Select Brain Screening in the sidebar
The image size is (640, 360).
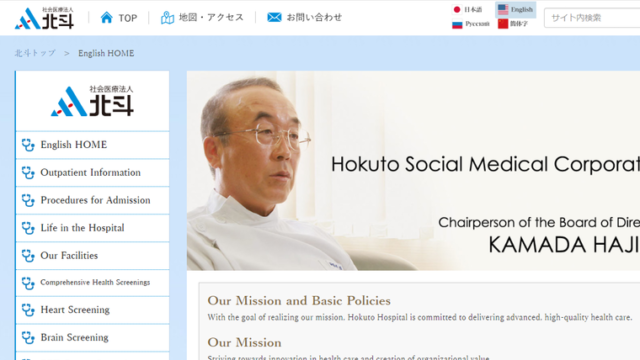coord(92,338)
